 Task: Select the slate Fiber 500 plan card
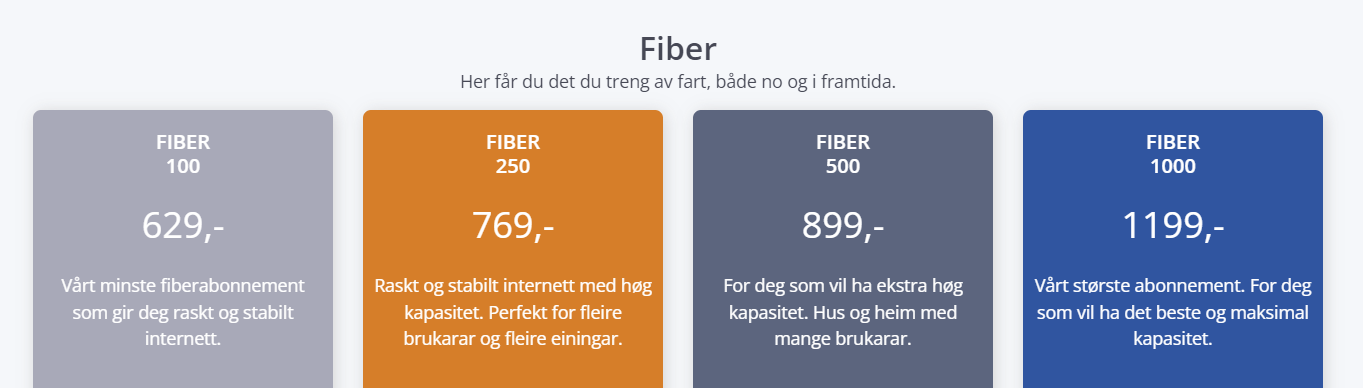[x=843, y=249]
